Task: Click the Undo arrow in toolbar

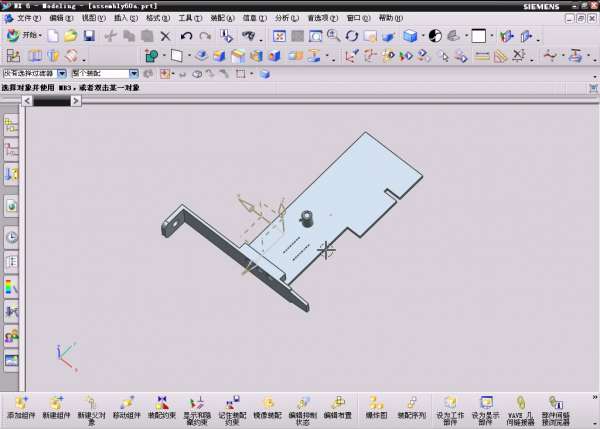Action: point(187,36)
